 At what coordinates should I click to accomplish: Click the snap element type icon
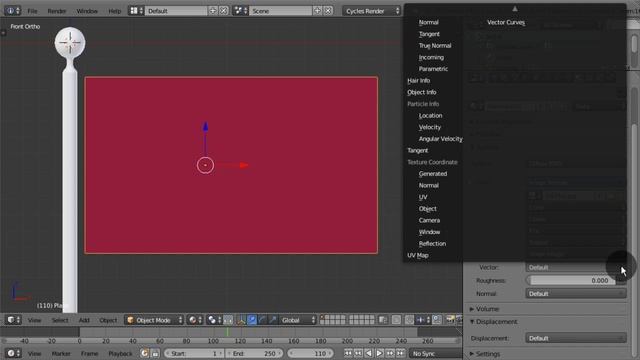click(423, 320)
